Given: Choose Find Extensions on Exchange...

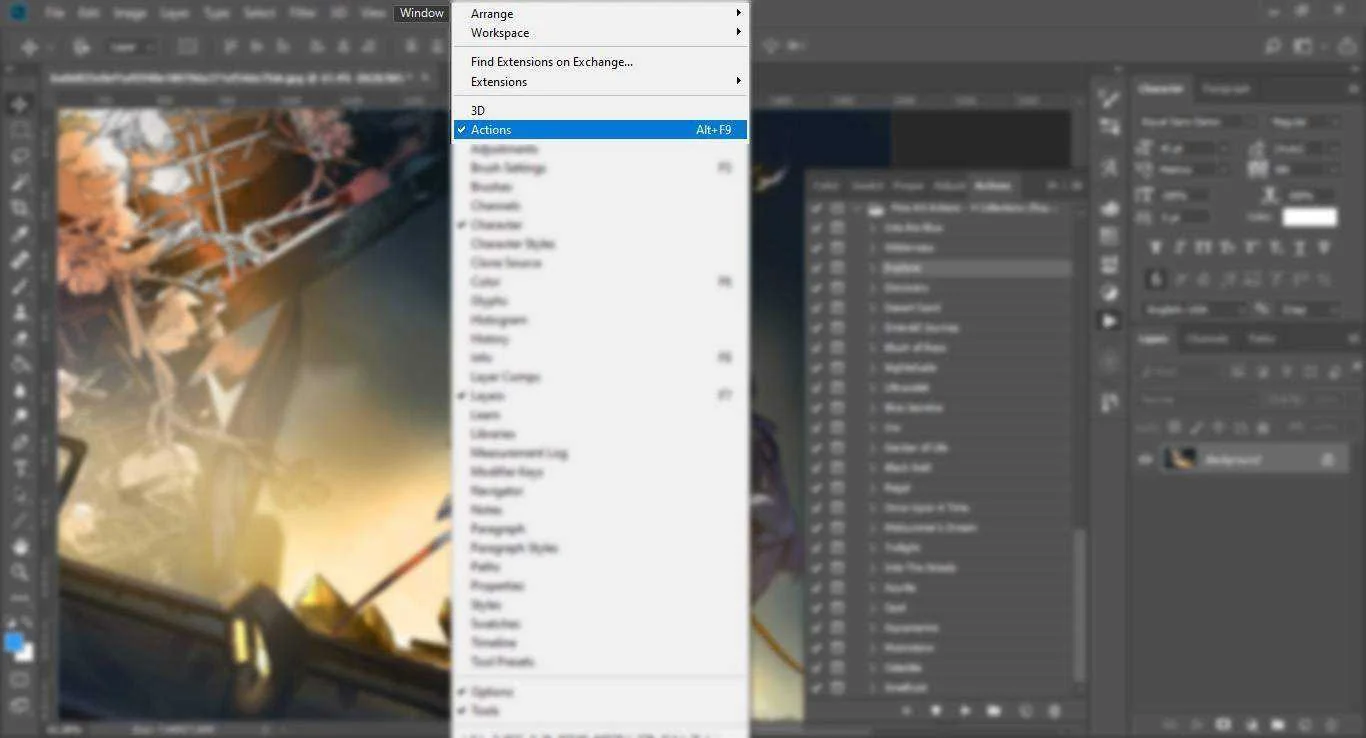Looking at the screenshot, I should (600, 62).
